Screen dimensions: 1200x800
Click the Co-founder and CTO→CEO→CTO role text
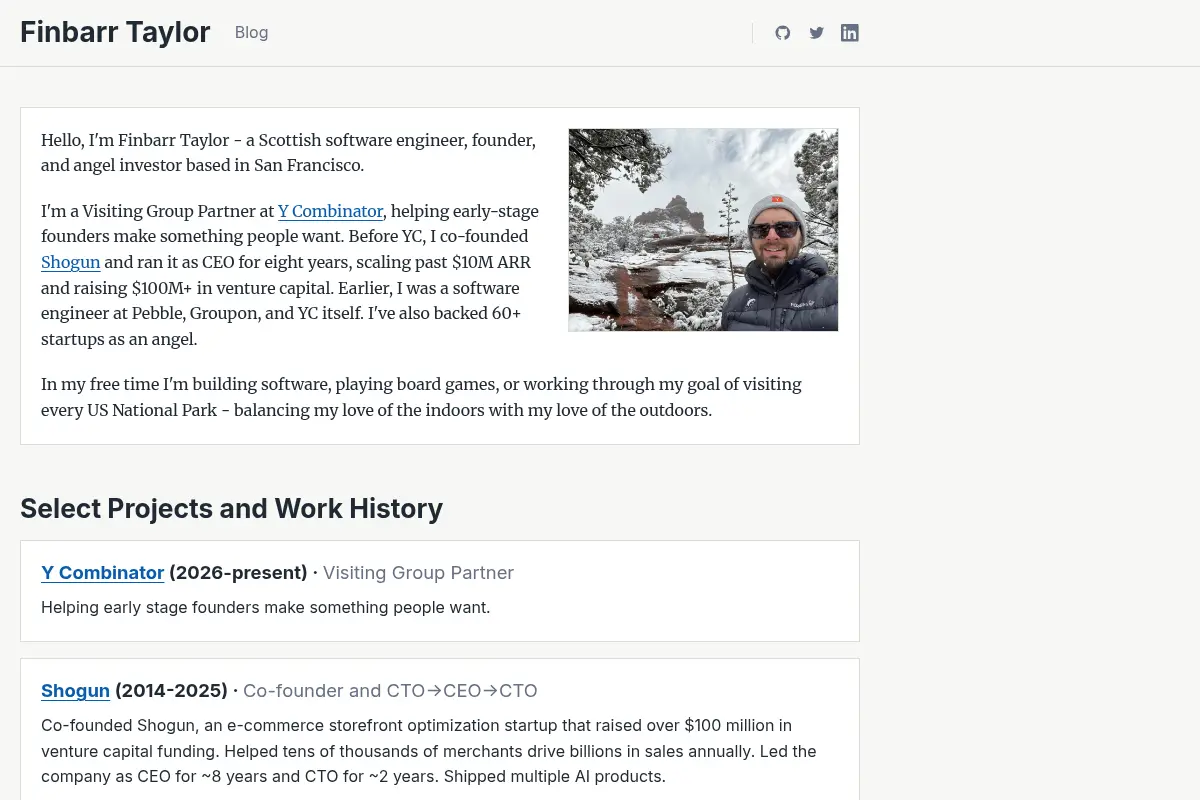[390, 691]
